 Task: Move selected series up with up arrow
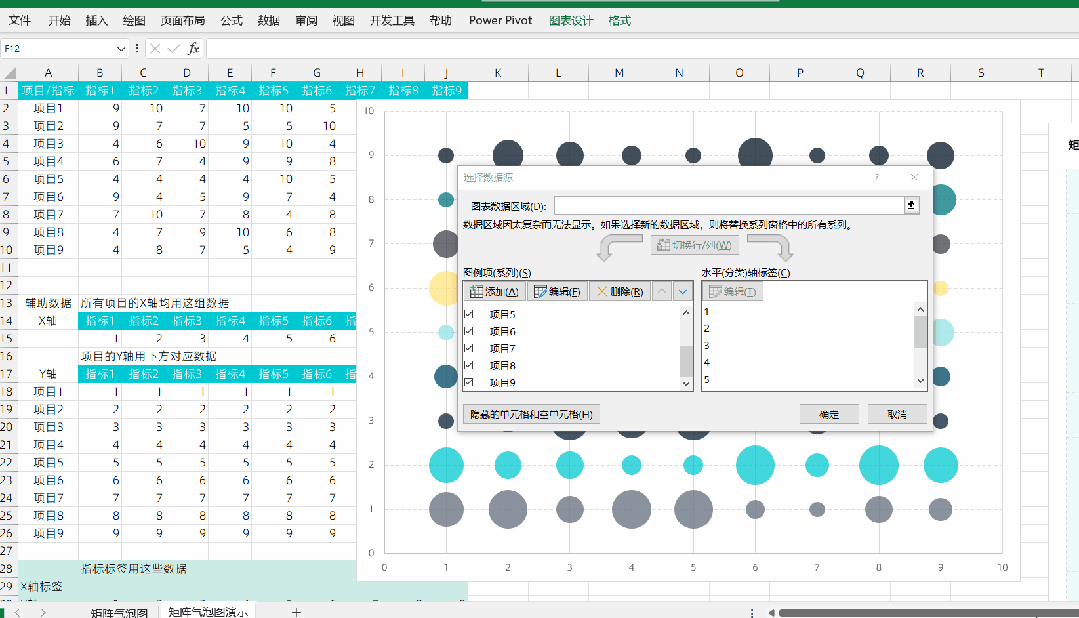click(x=661, y=292)
